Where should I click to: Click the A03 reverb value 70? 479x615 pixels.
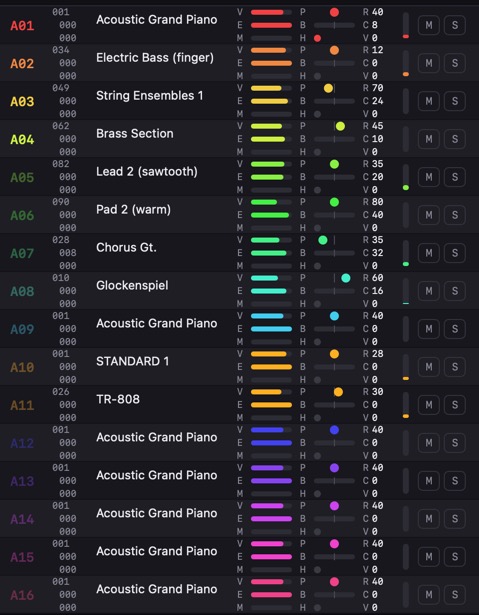coord(377,88)
